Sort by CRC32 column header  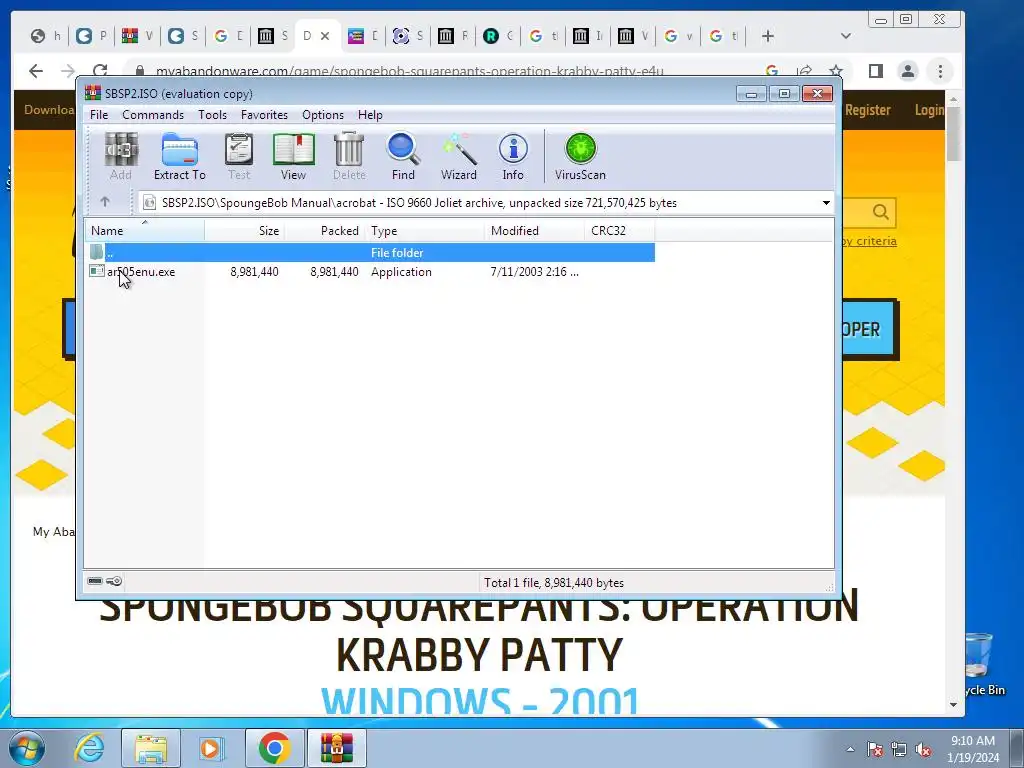619,231
